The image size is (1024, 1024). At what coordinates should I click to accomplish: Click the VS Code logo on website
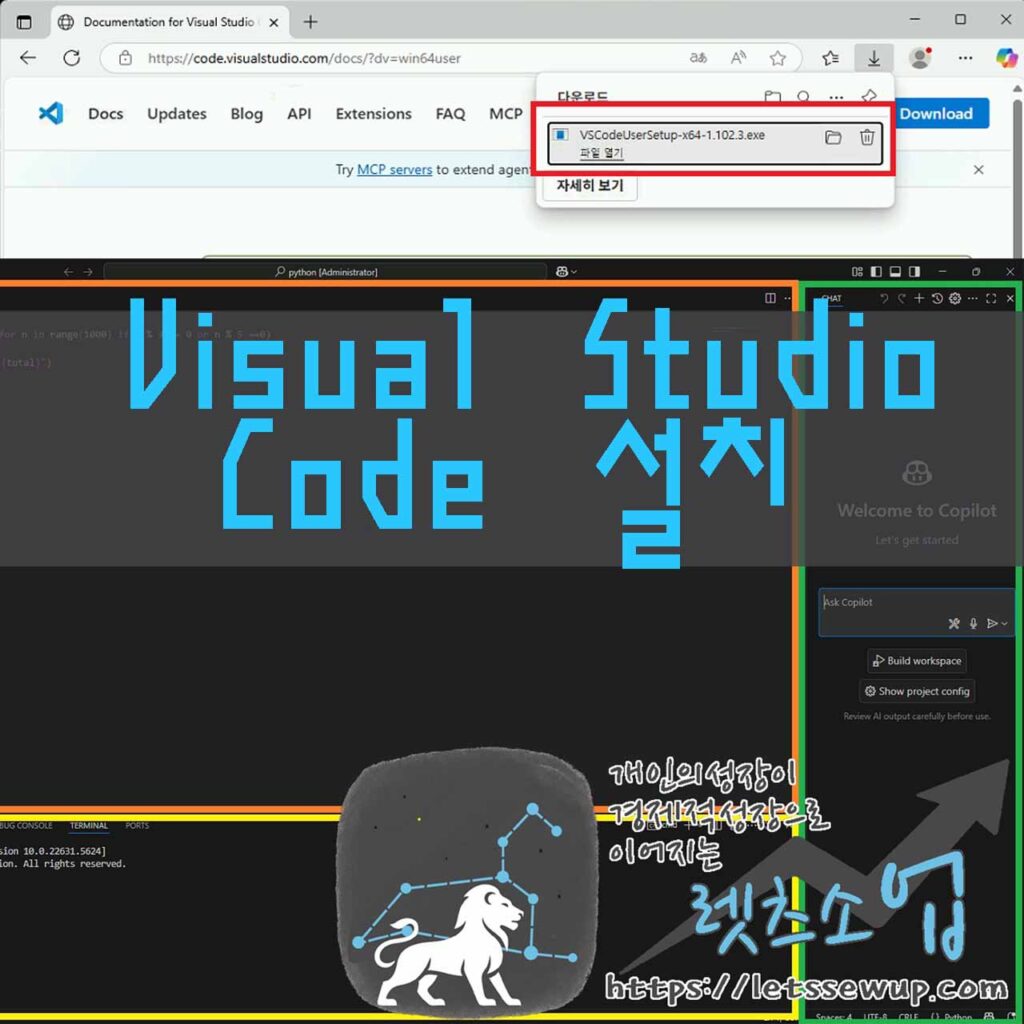click(51, 114)
